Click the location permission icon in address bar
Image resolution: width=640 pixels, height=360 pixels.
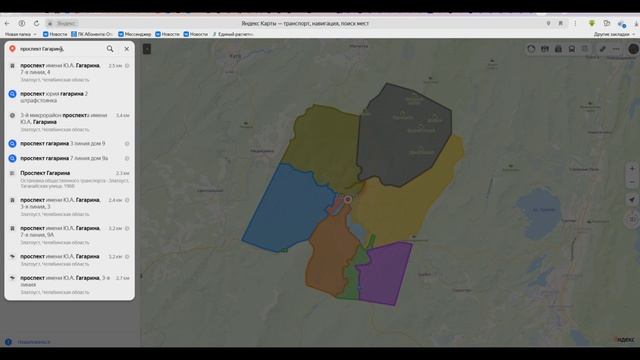(548, 24)
